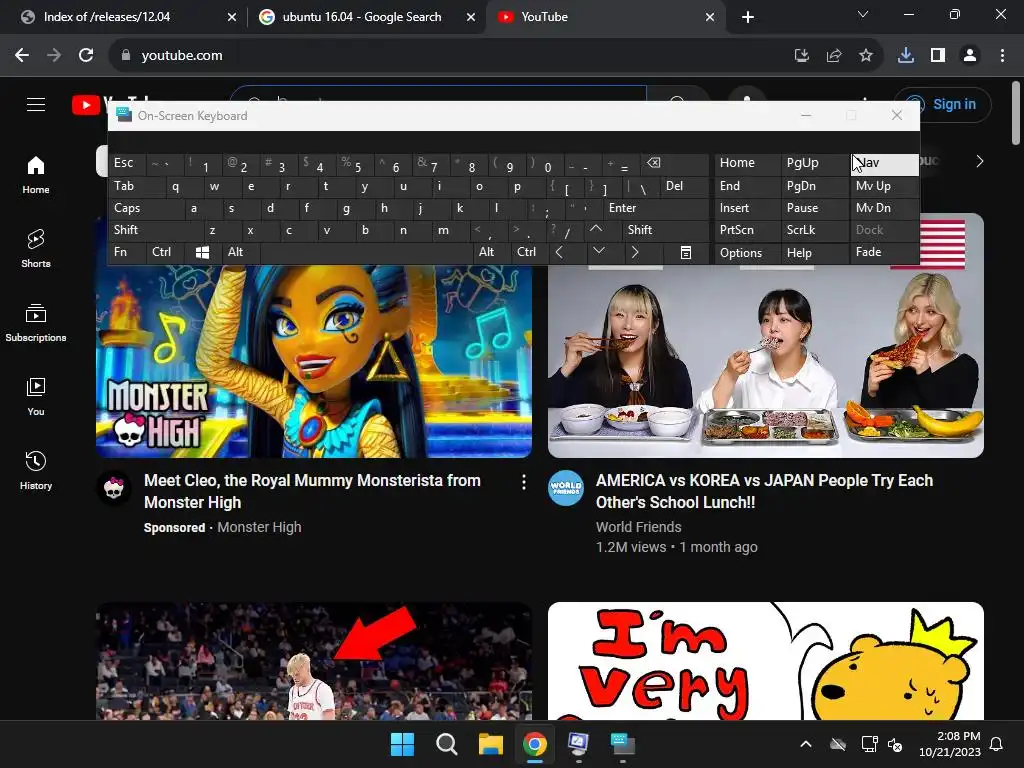
Task: Click Help key on On-Screen Keyboard
Action: (x=814, y=253)
